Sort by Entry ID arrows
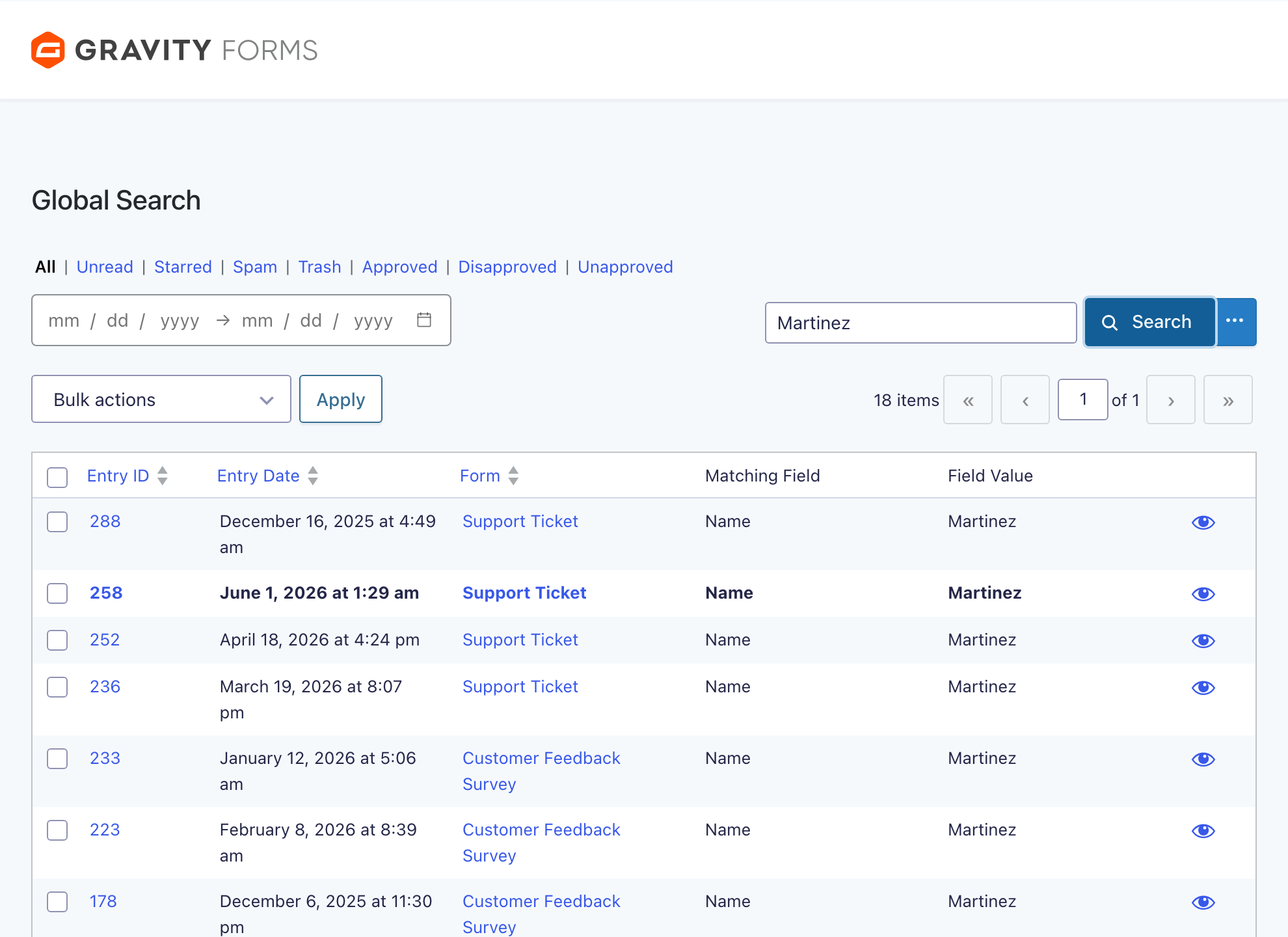The image size is (1288, 937). point(163,476)
